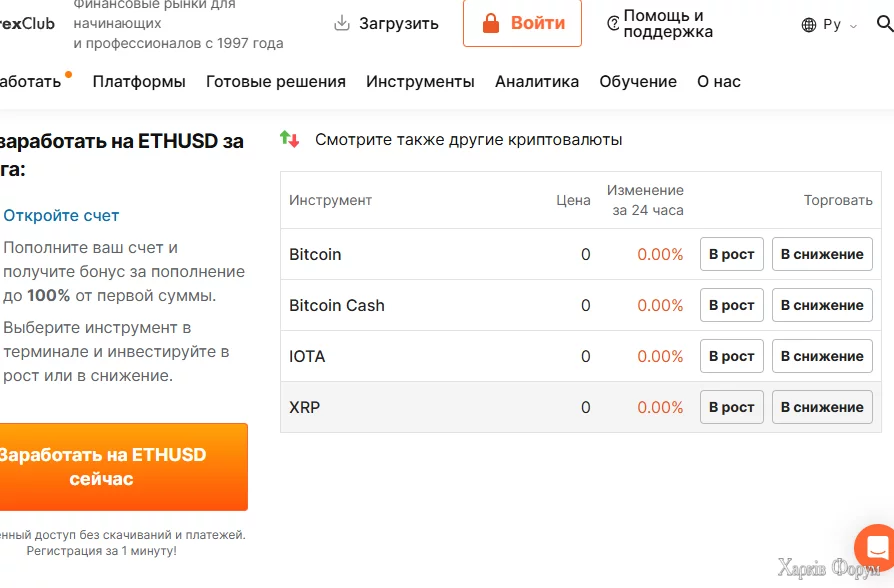
Task: Expand the Ру language dropdown
Action: (x=853, y=26)
